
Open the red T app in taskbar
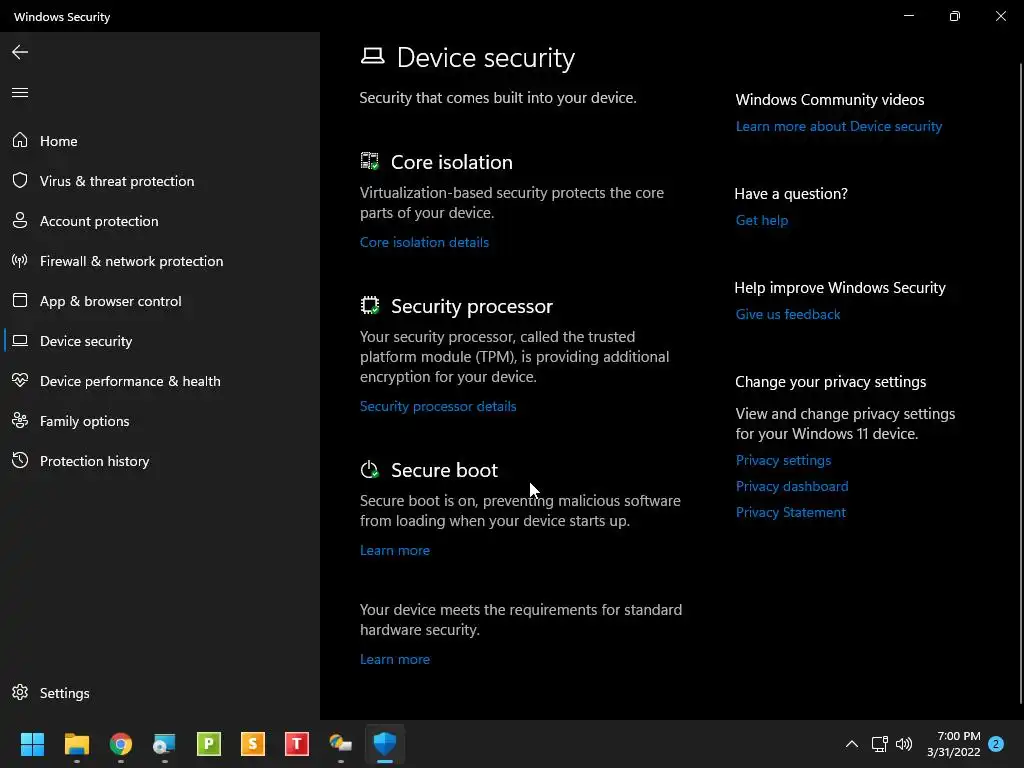296,743
